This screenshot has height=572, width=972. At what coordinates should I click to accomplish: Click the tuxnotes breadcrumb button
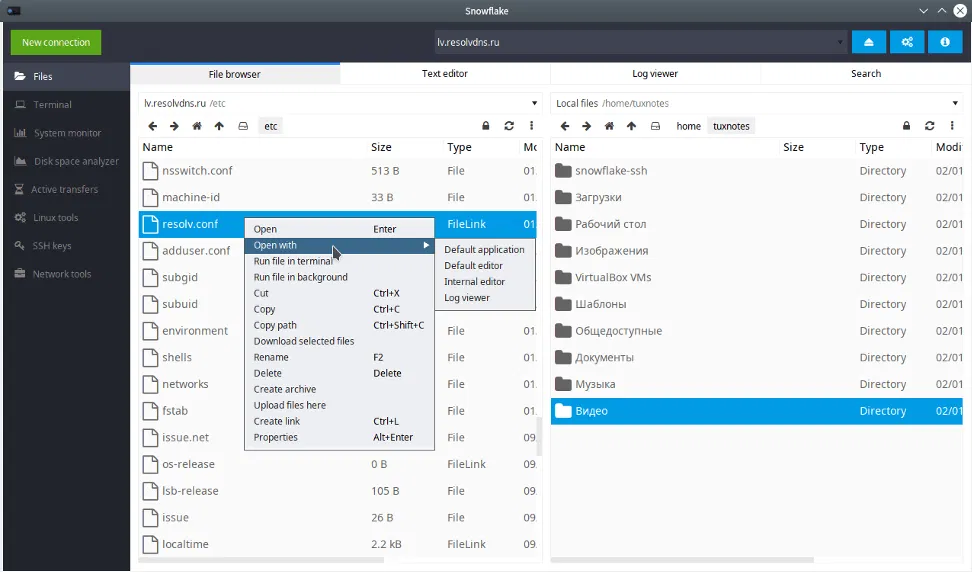coord(731,126)
